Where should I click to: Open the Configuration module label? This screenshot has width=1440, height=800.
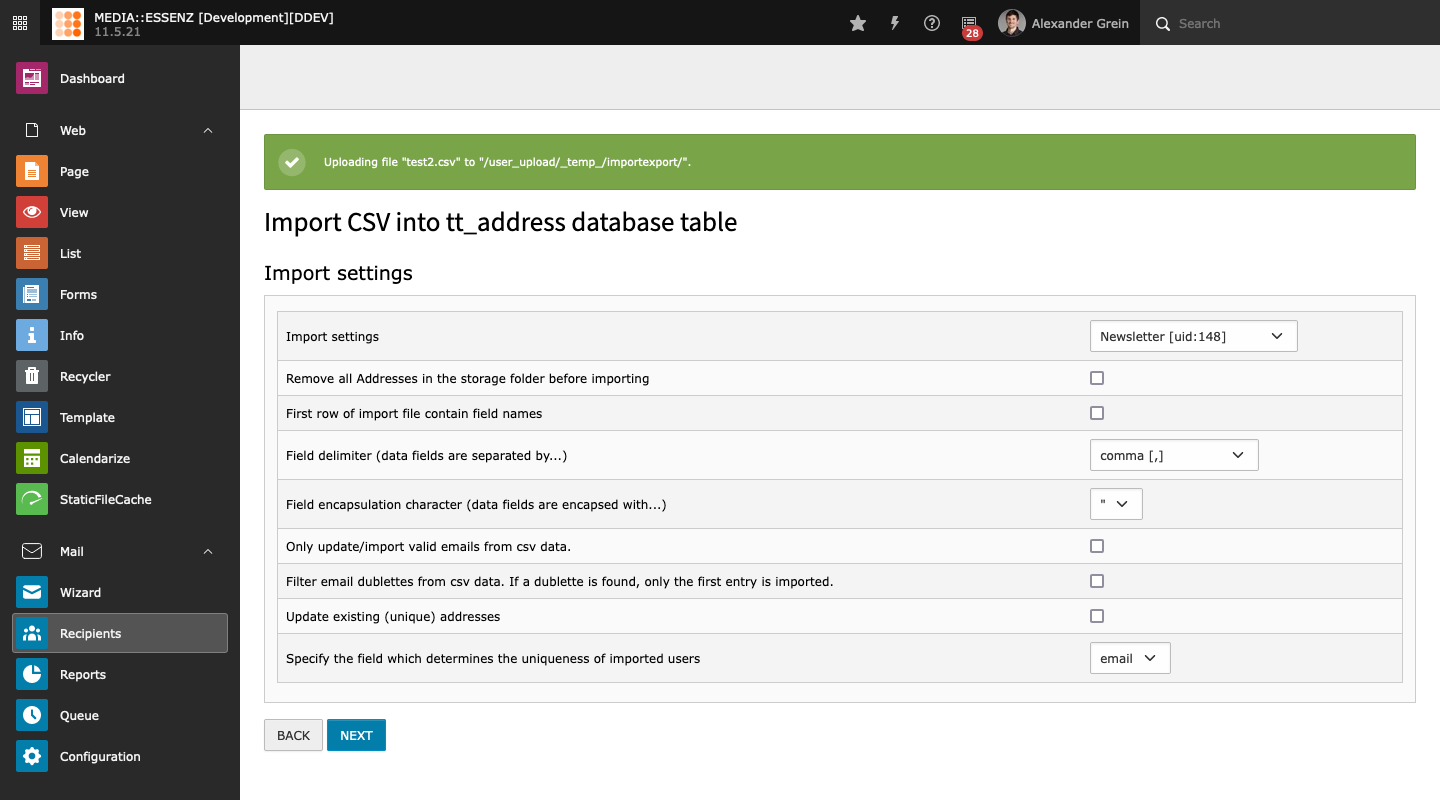(100, 756)
